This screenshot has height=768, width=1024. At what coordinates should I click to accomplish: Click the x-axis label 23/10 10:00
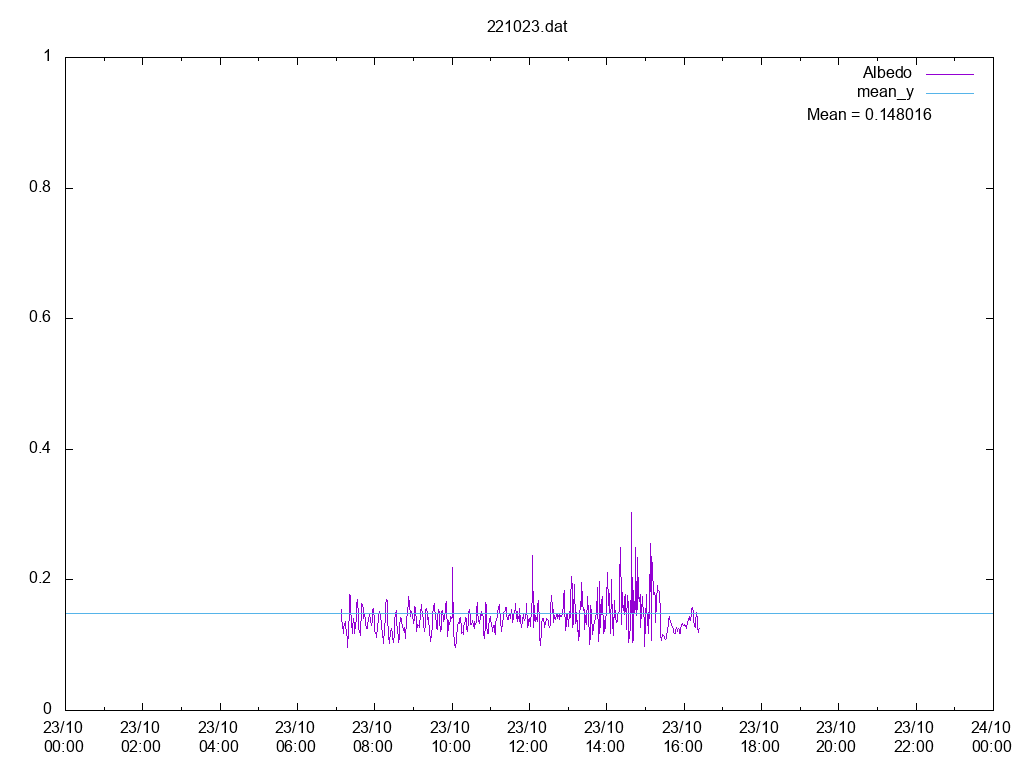pos(450,737)
